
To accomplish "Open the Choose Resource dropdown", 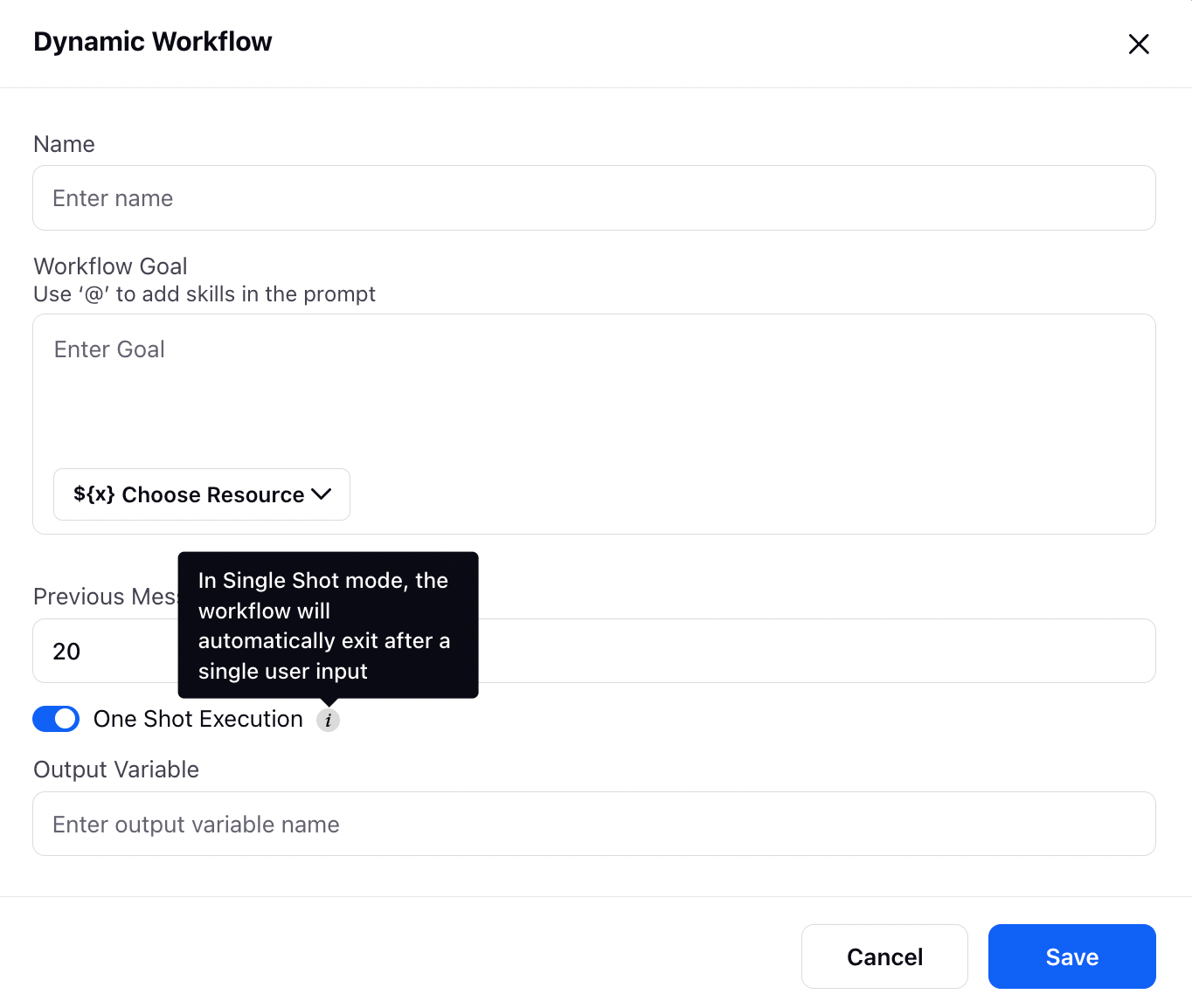I will pos(202,494).
